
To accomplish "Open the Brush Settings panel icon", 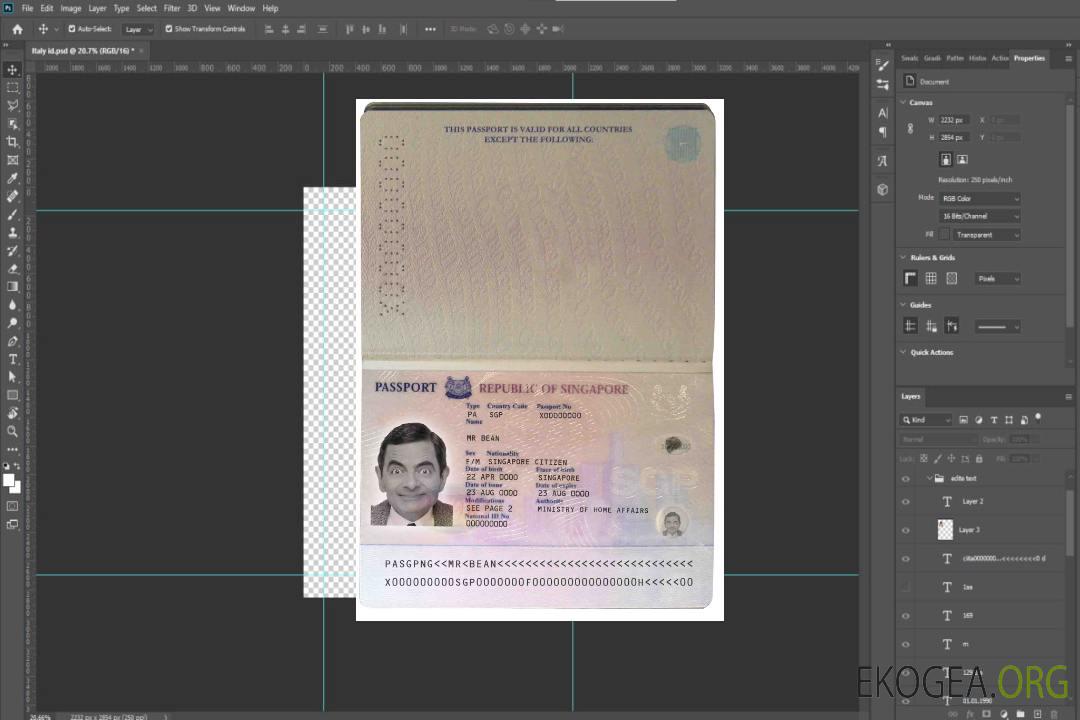I will tap(883, 65).
